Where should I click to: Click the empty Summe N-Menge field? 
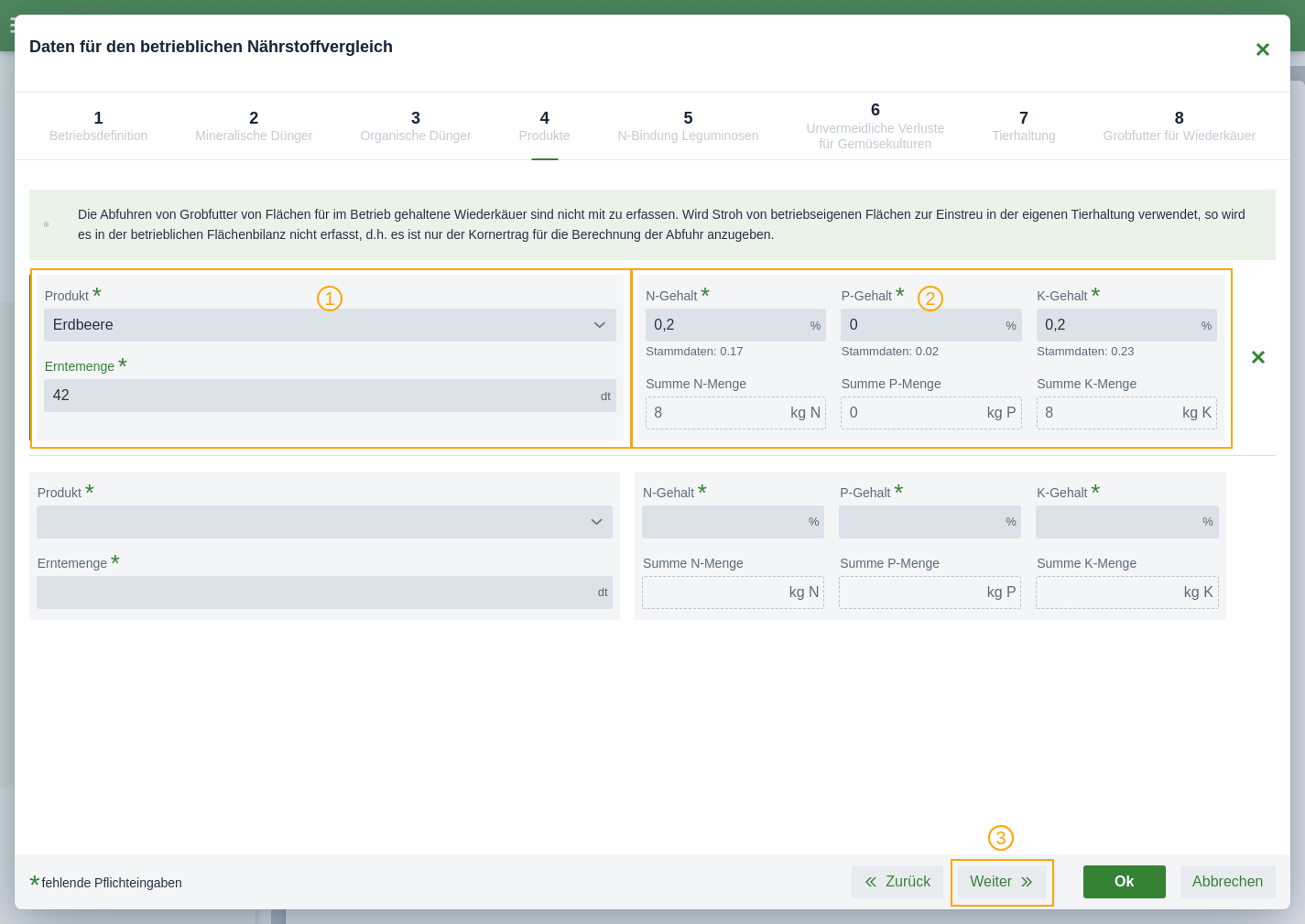tap(733, 592)
